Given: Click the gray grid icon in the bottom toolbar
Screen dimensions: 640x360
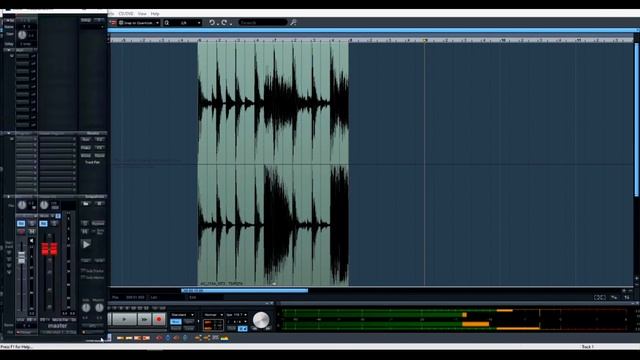Looking at the screenshot, I should tap(215, 338).
